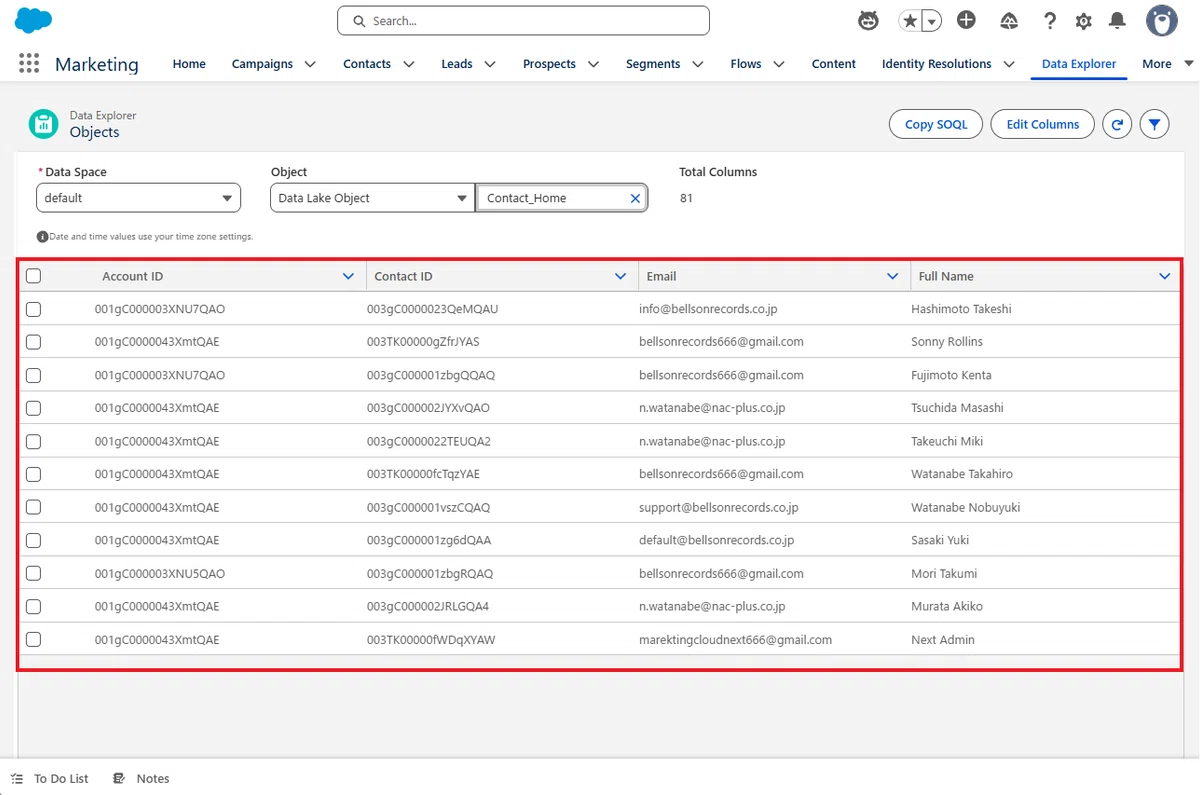Select the Takeuchi Miki row checkbox

click(33, 441)
